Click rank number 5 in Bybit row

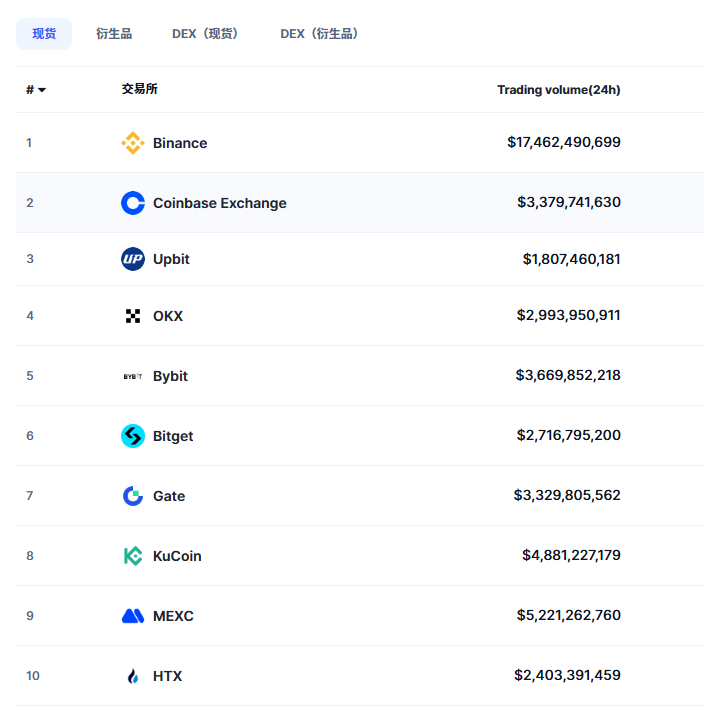click(30, 376)
